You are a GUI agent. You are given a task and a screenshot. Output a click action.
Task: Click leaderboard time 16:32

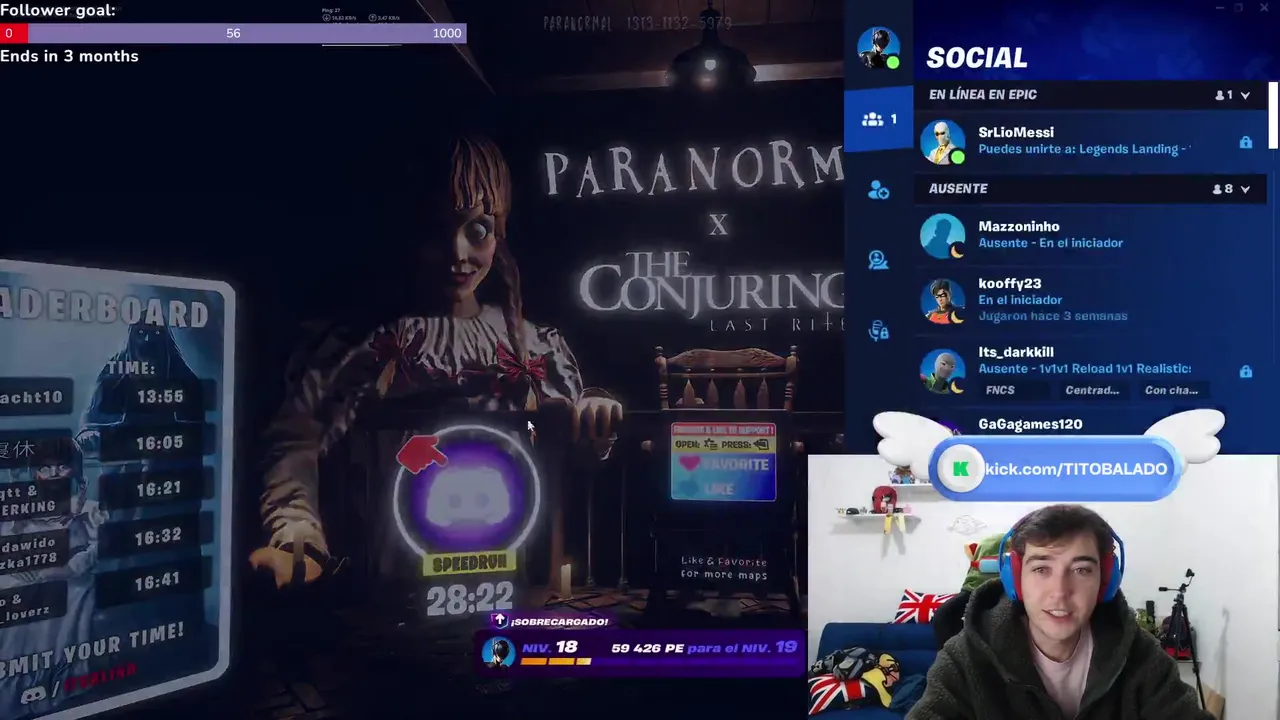[x=158, y=537]
